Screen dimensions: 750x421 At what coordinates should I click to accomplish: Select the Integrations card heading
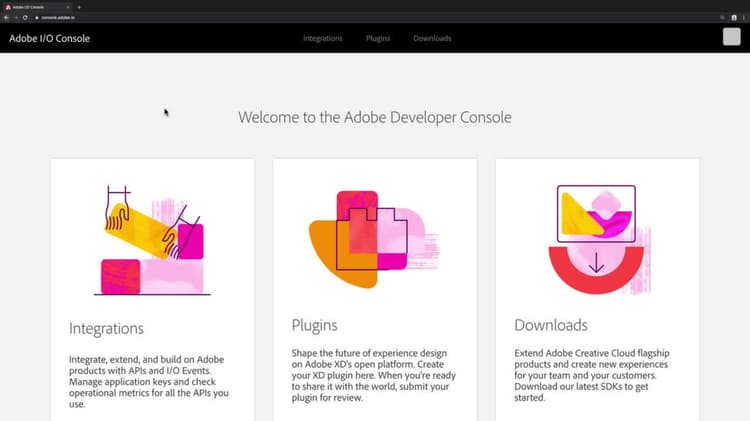(x=106, y=329)
